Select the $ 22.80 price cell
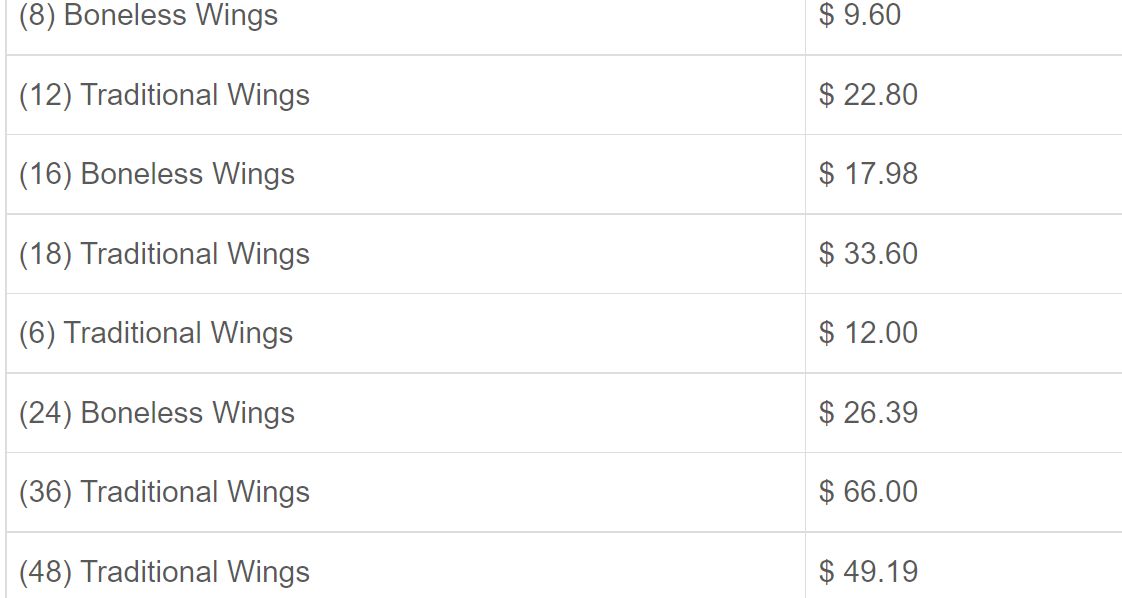 click(868, 95)
